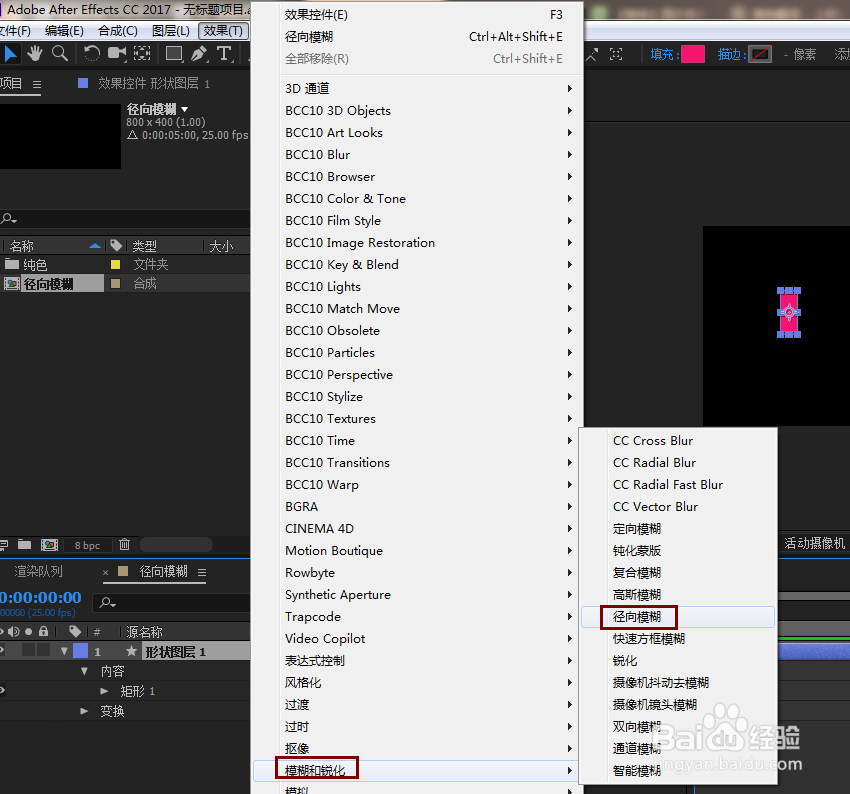
Task: Select the Type text tool
Action: pos(224,54)
